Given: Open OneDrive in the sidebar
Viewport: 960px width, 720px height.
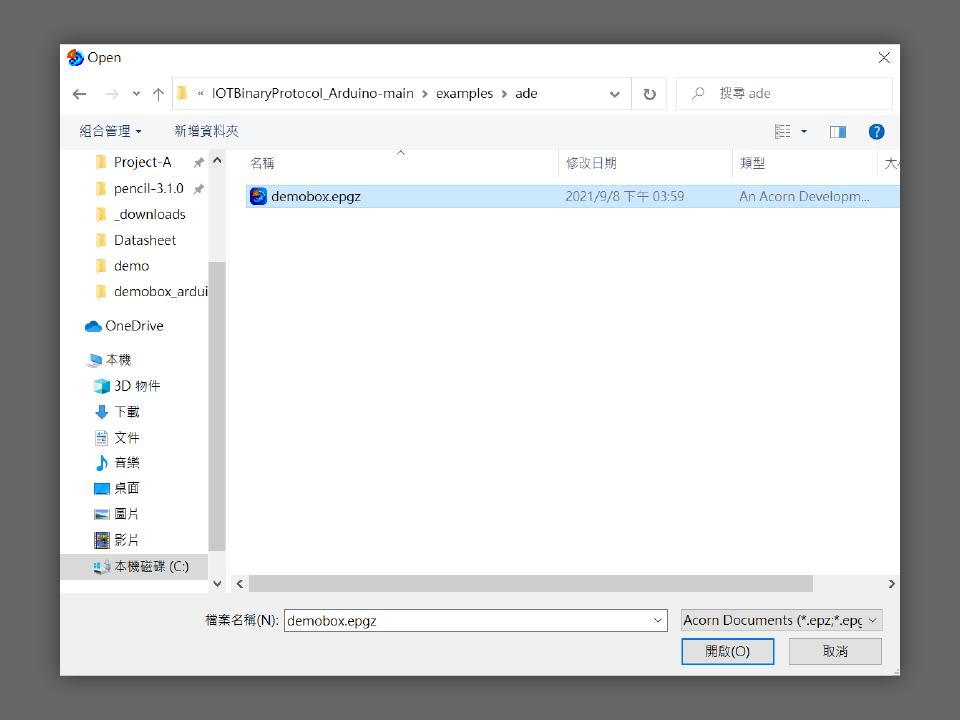Looking at the screenshot, I should (134, 326).
